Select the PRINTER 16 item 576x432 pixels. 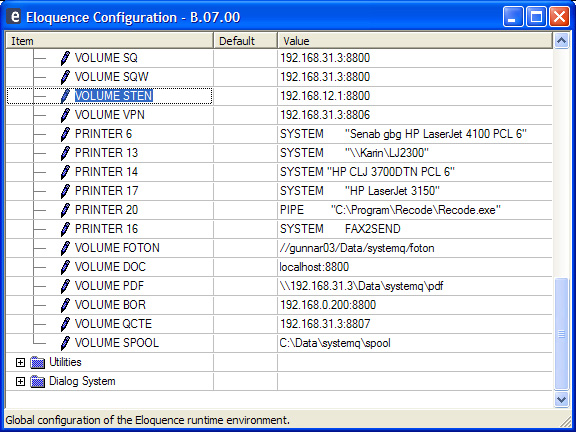coord(107,229)
